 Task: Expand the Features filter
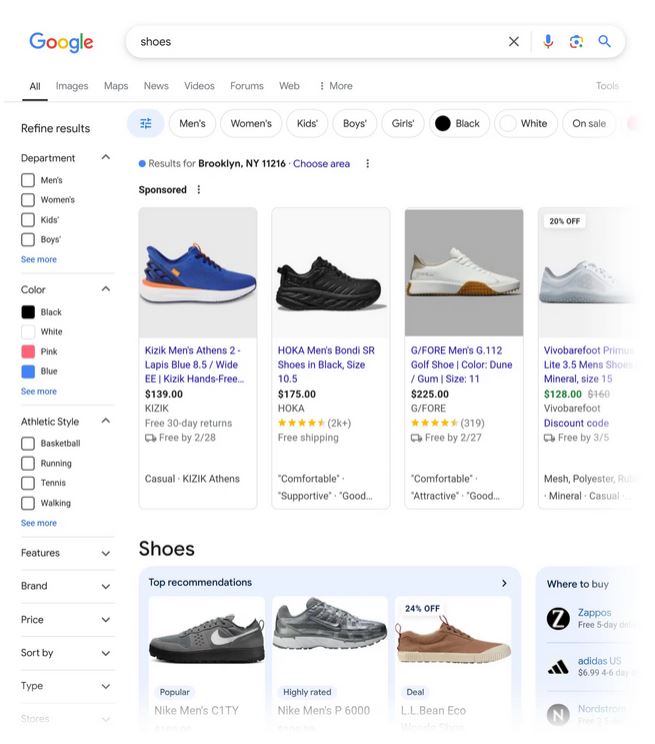[x=106, y=554]
